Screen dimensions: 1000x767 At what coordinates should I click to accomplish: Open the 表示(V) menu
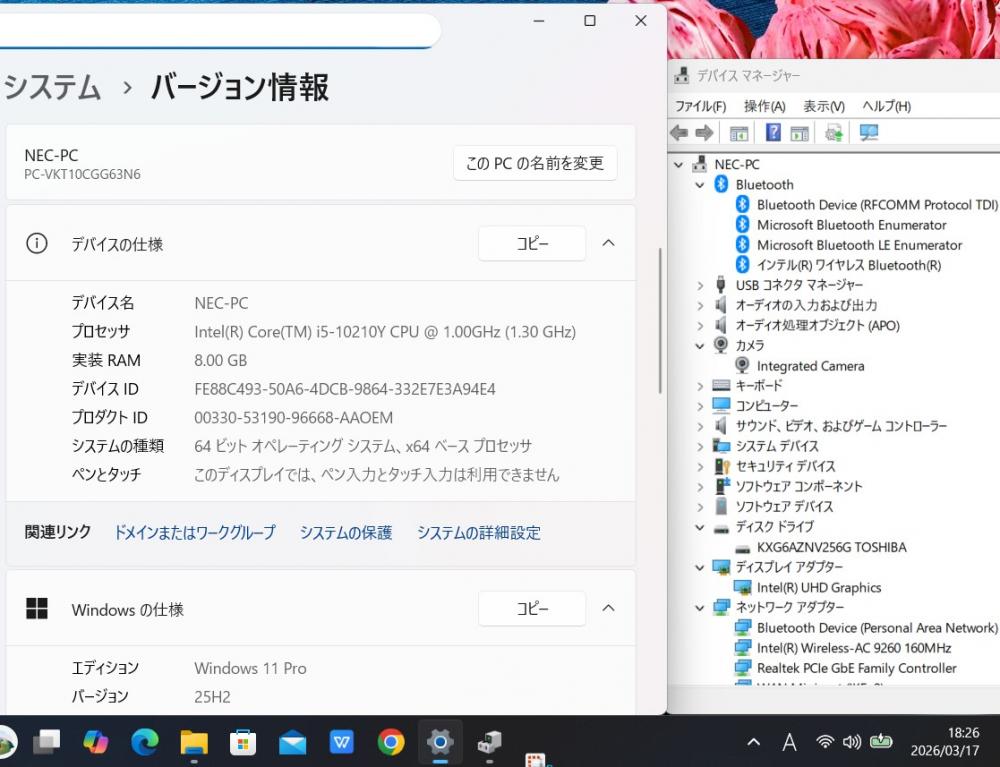(x=823, y=106)
